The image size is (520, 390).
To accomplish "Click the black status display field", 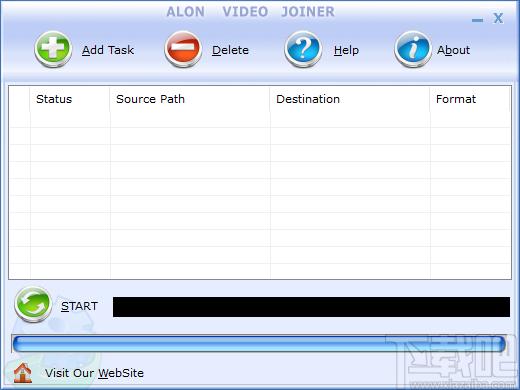I will (x=311, y=307).
